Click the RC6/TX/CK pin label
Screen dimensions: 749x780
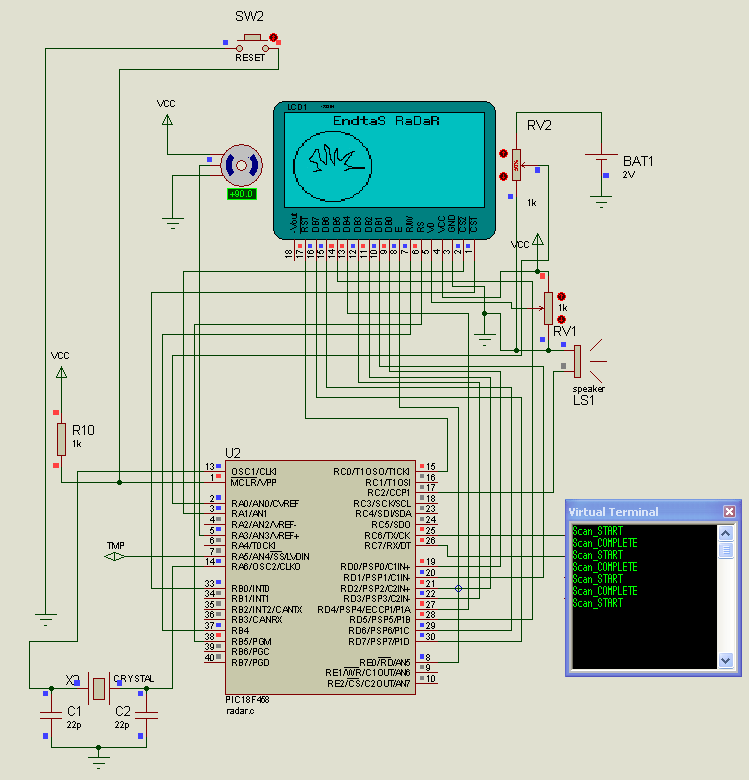point(387,535)
